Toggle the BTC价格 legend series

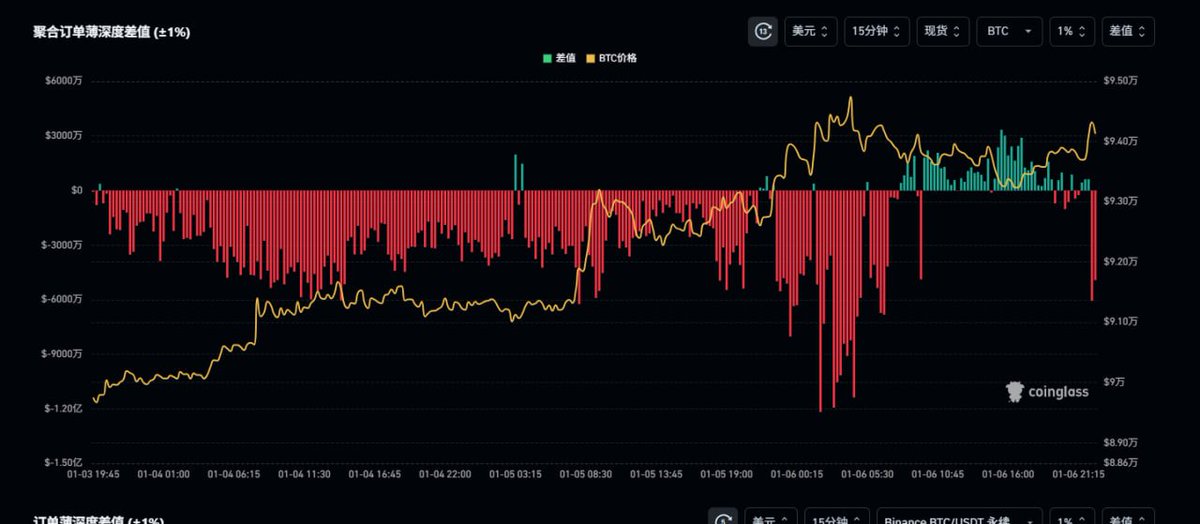point(610,58)
